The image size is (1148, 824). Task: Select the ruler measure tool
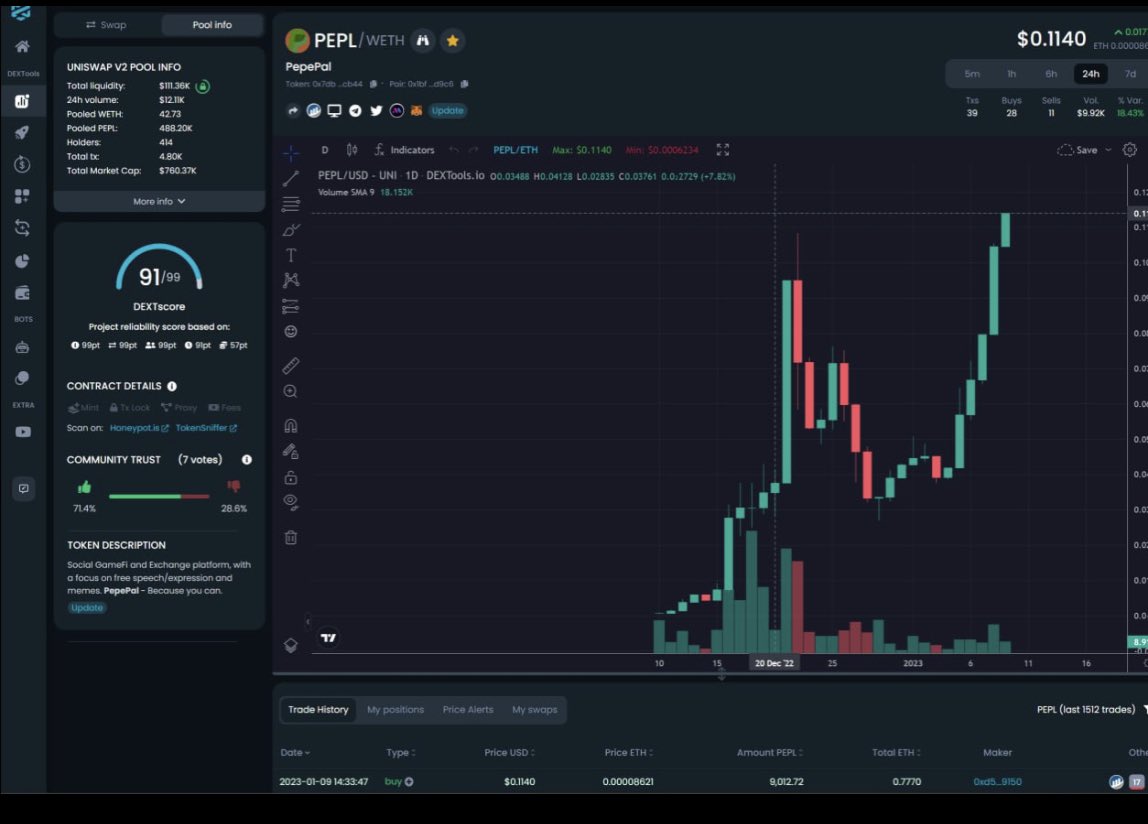click(x=291, y=365)
